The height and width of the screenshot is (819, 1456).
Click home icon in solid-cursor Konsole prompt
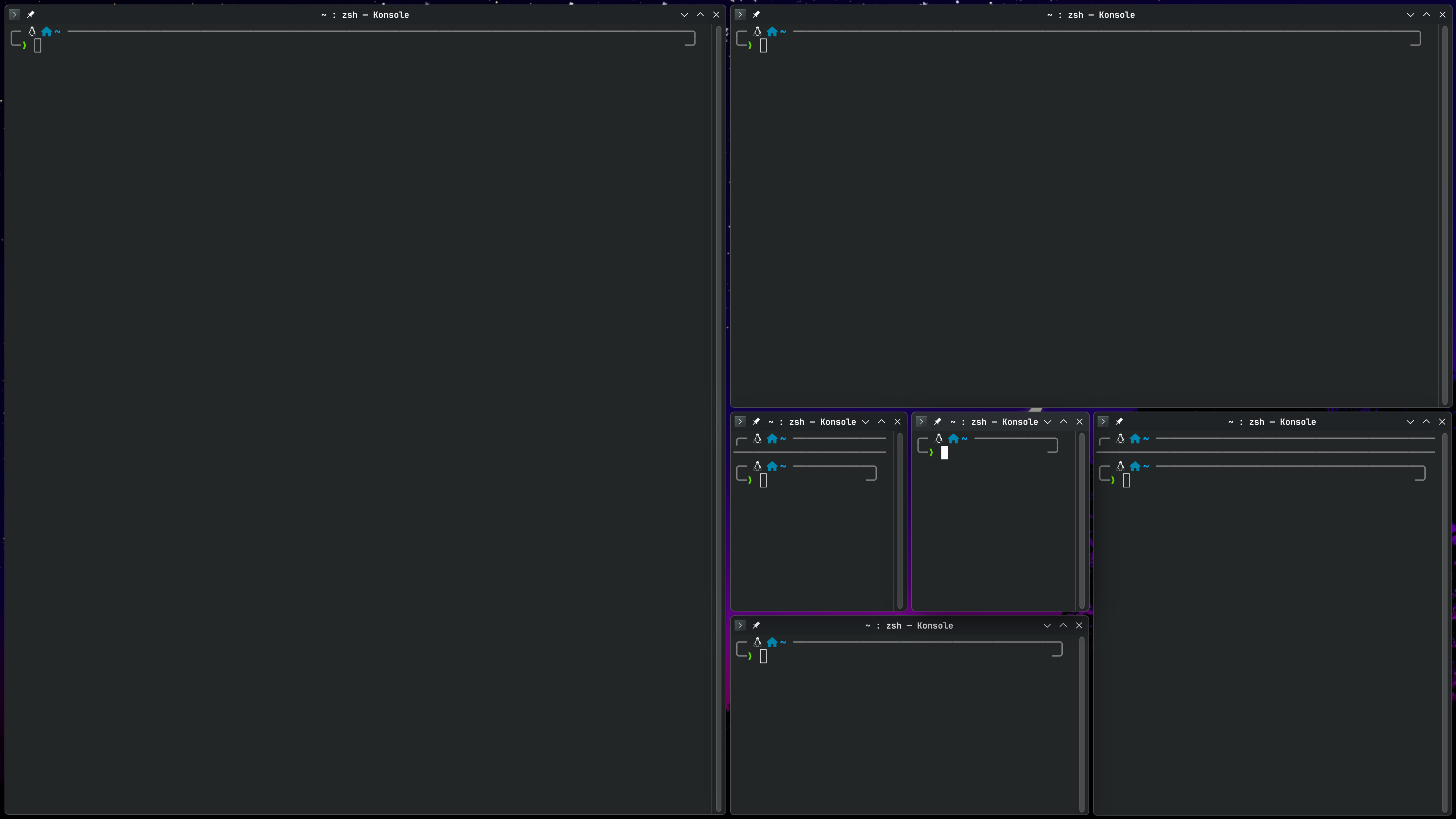pyautogui.click(x=954, y=439)
